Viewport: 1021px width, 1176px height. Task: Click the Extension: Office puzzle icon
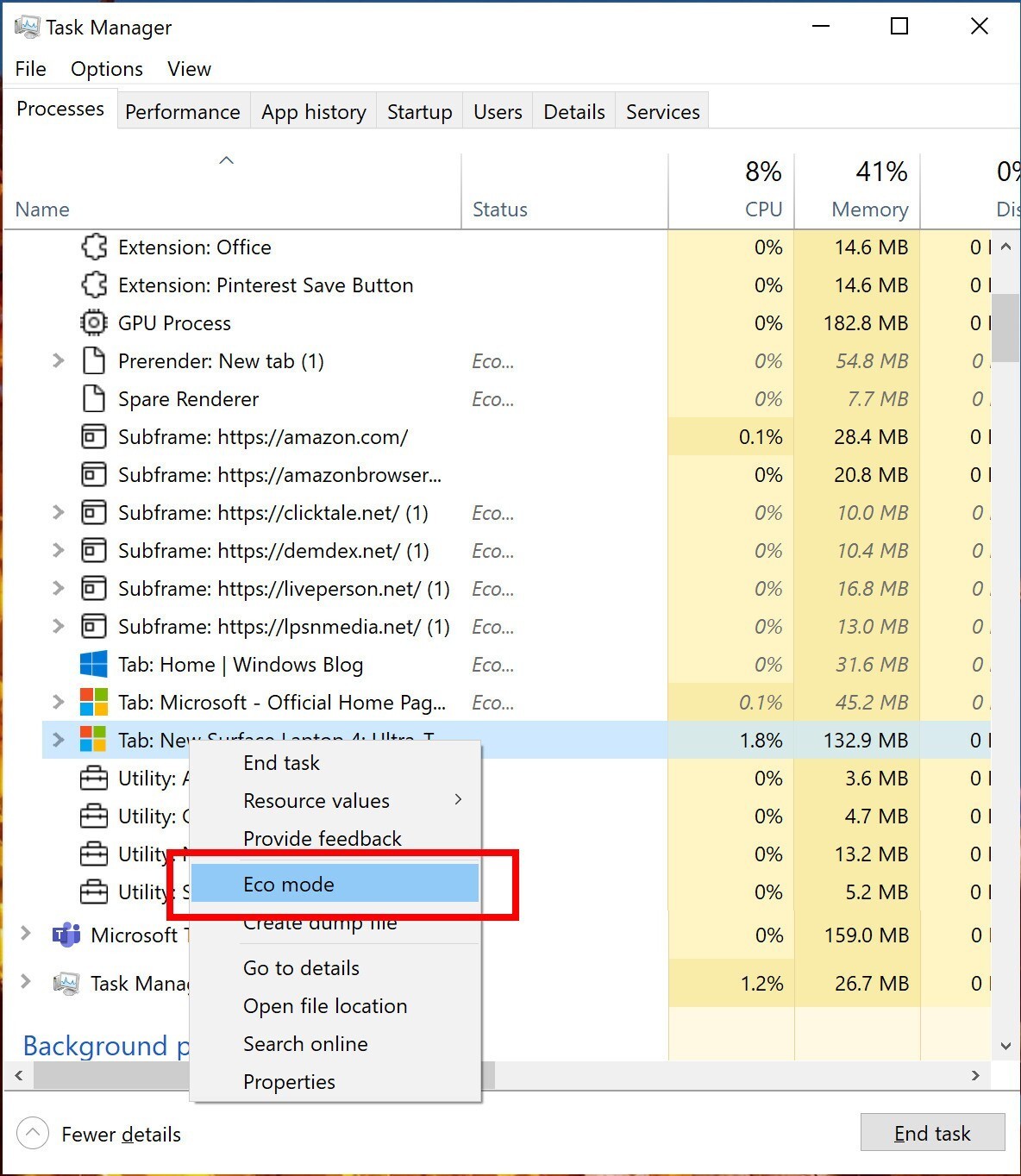coord(94,247)
